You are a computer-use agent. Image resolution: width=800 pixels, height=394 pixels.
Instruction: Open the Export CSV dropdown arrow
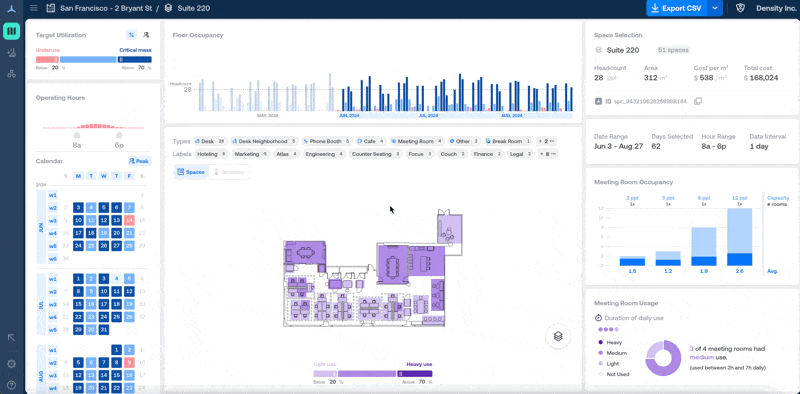[715, 8]
